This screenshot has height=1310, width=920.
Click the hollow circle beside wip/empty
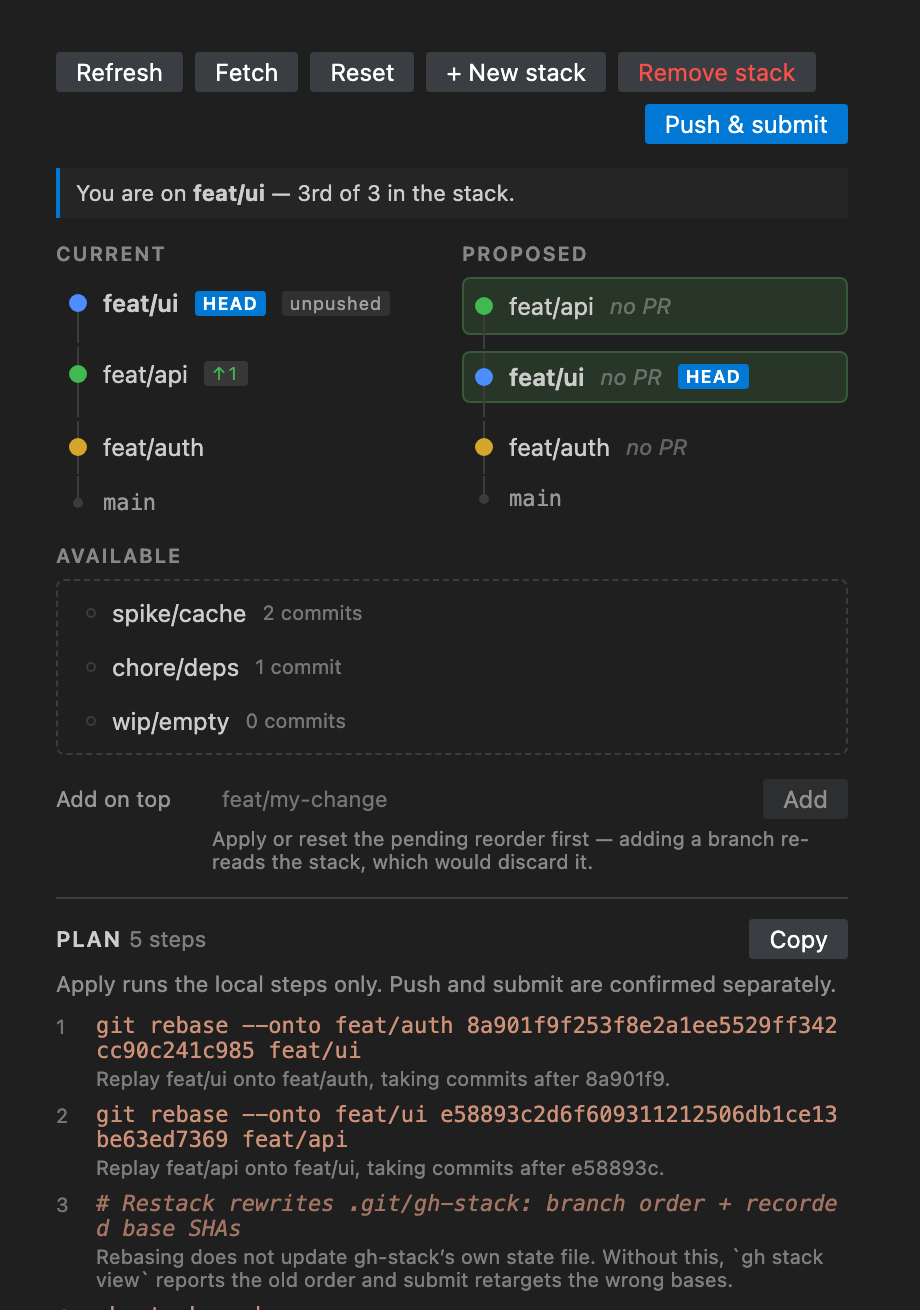(91, 721)
